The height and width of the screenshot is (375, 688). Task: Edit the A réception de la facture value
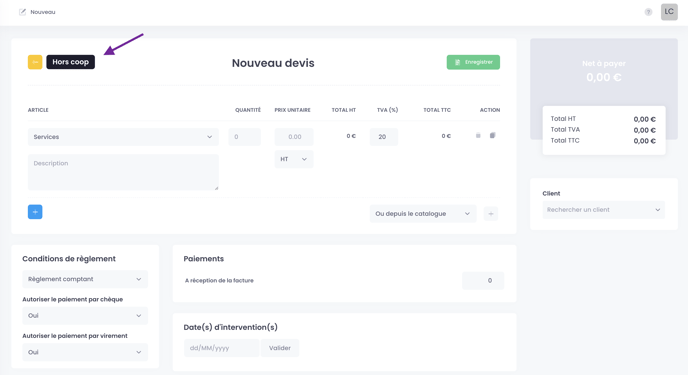point(483,281)
